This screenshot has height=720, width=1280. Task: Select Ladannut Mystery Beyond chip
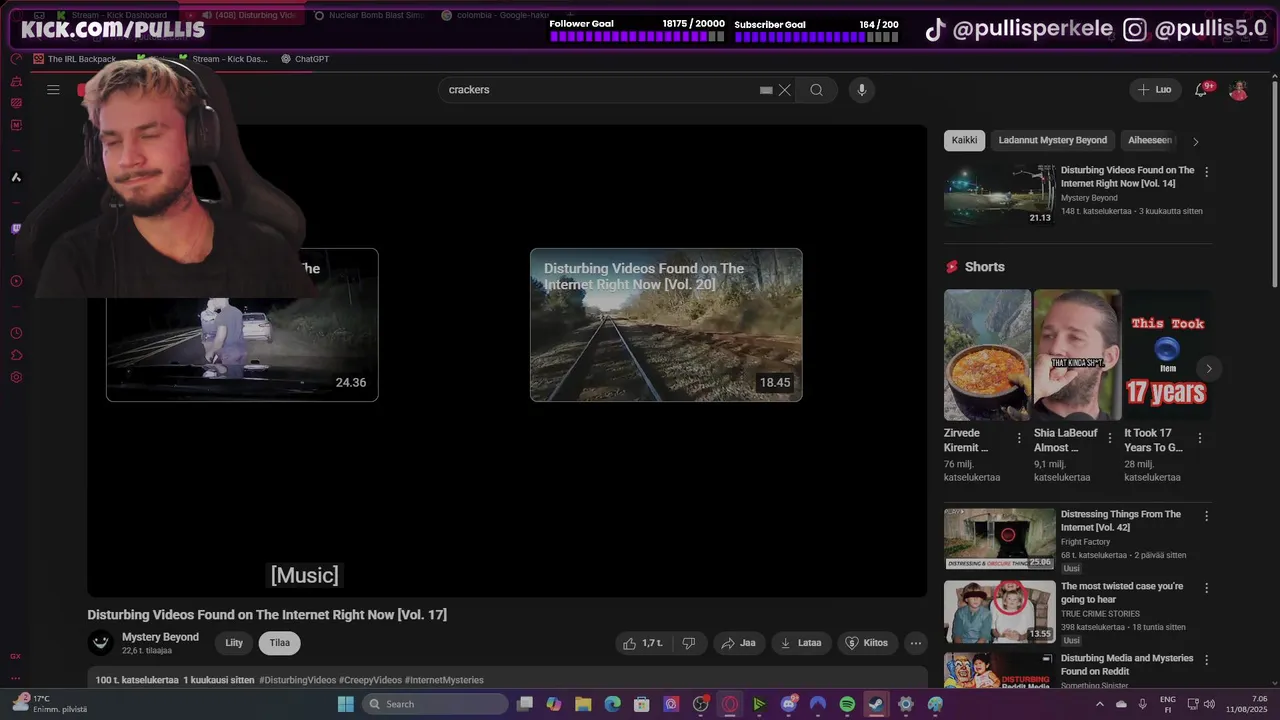pos(1052,141)
